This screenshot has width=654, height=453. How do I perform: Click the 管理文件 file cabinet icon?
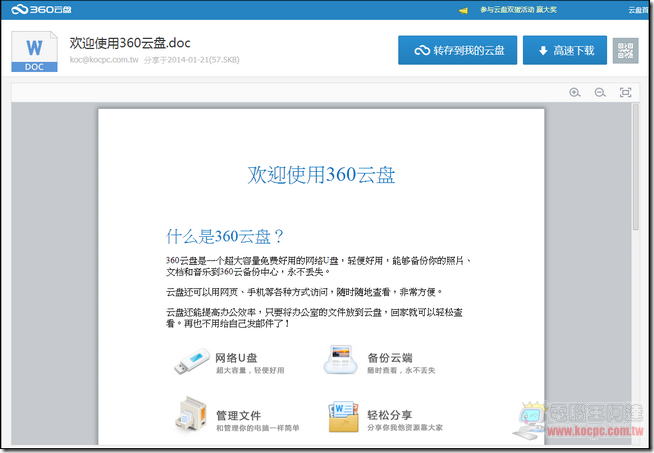[x=191, y=413]
